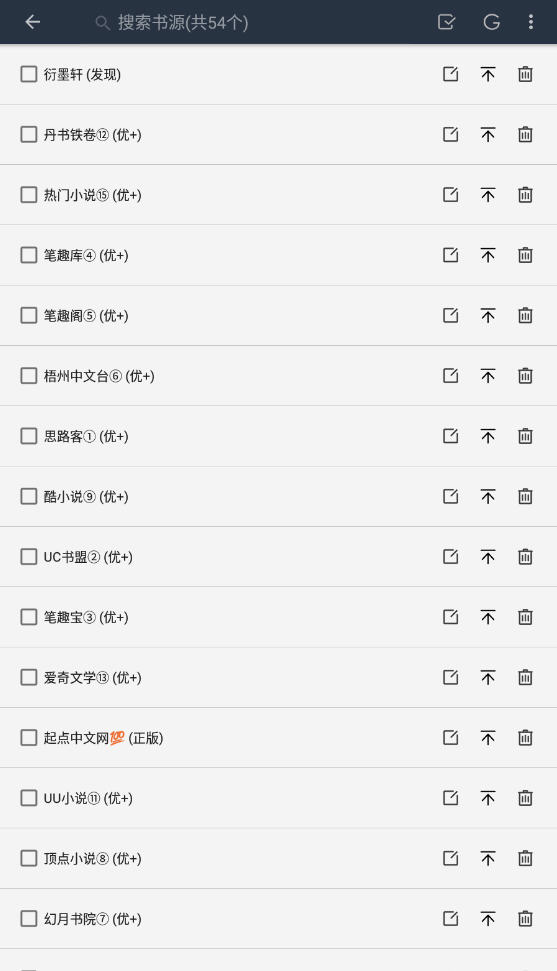Open the three-dot overflow menu
This screenshot has height=971, width=557.
click(x=531, y=22)
